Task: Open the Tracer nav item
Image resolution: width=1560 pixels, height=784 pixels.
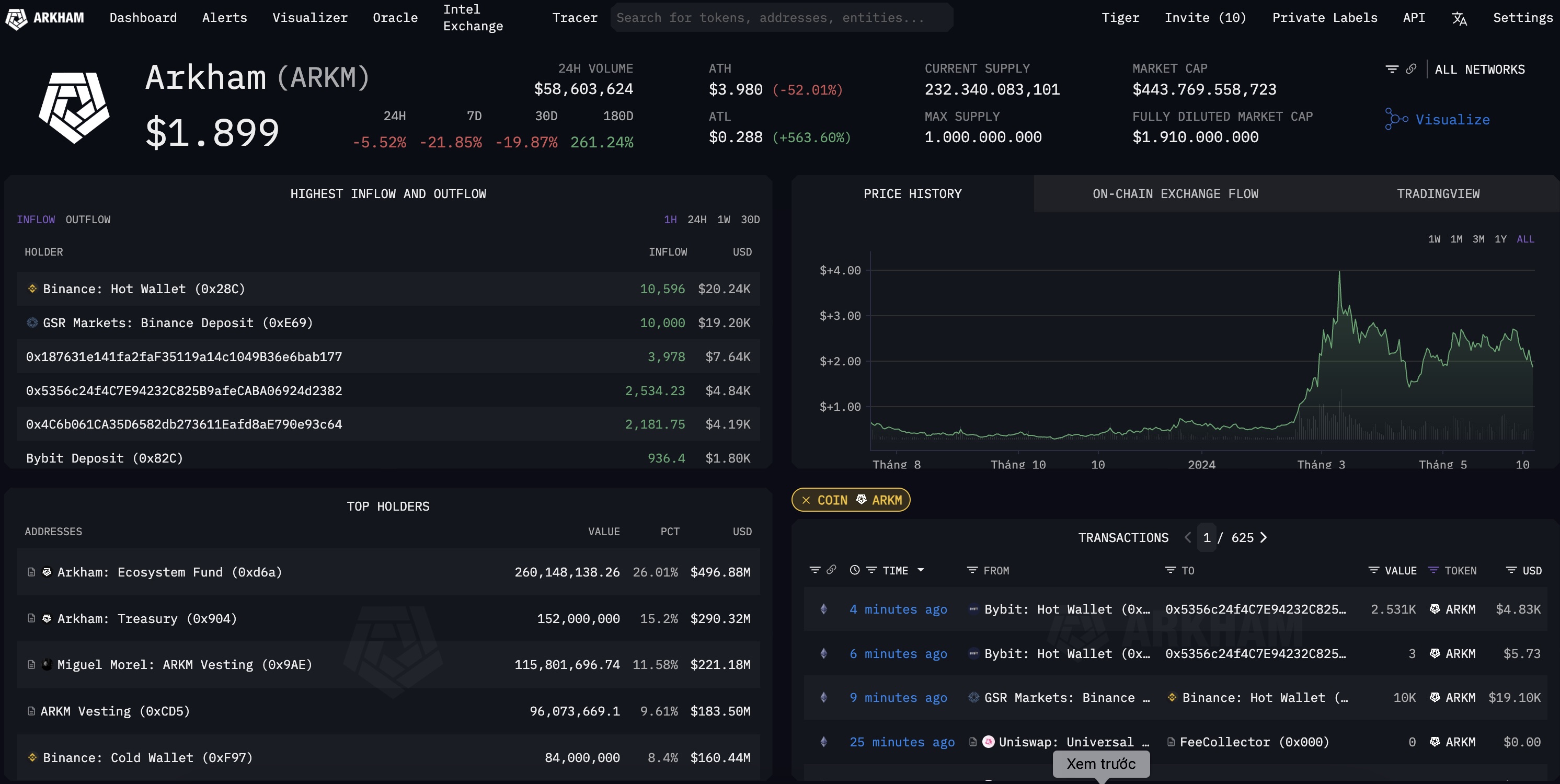Action: click(x=575, y=18)
